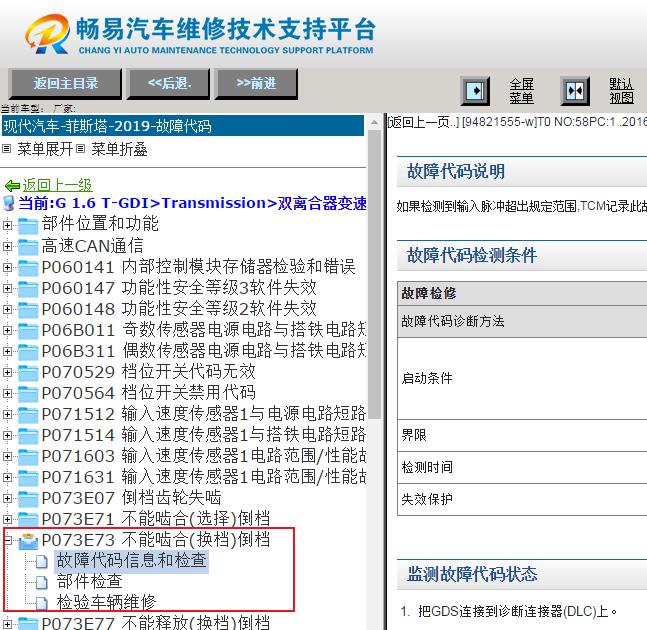
Task: Click the 返回上一页 link in right pane
Action: 423,122
